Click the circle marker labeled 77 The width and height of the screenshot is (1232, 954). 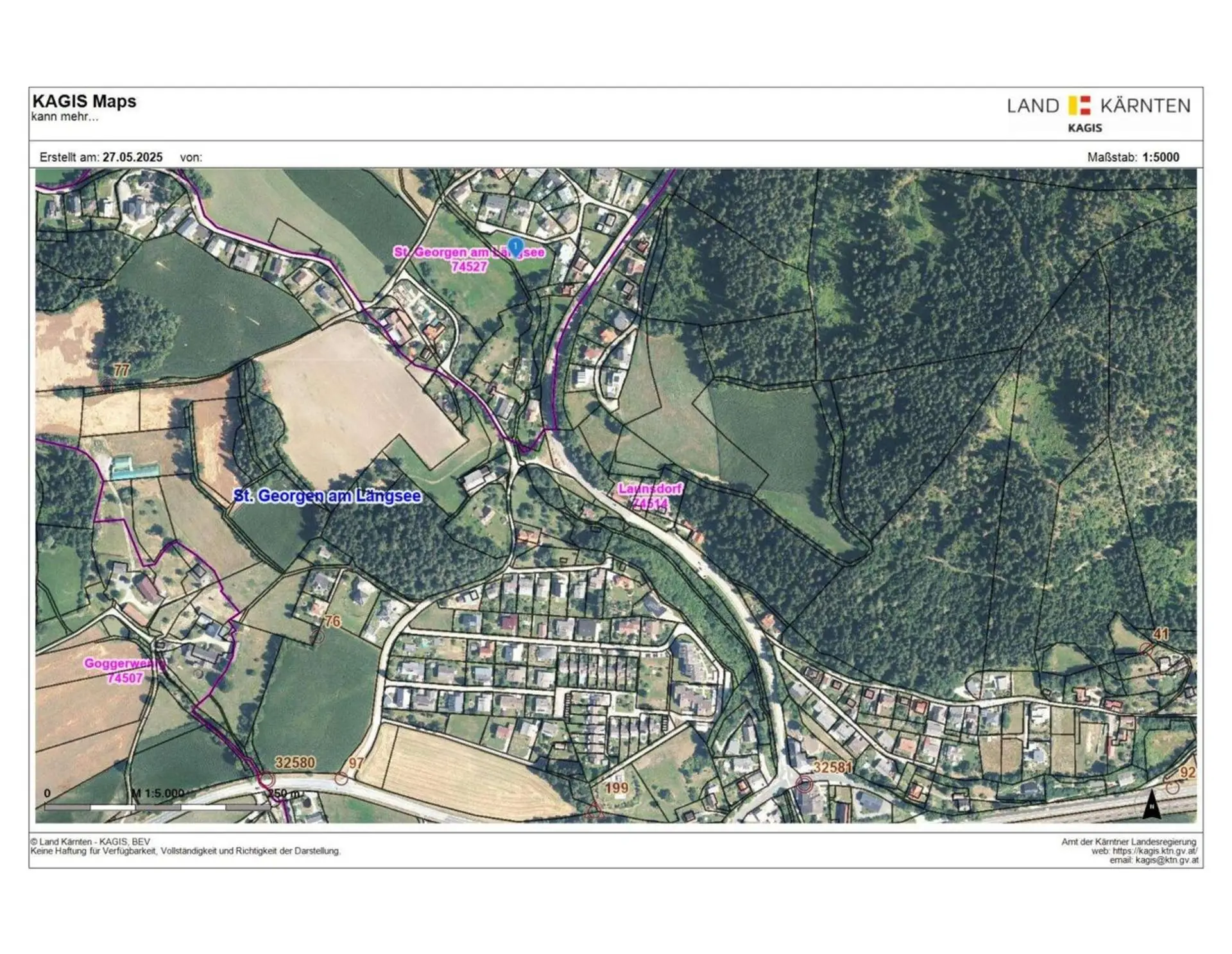107,385
